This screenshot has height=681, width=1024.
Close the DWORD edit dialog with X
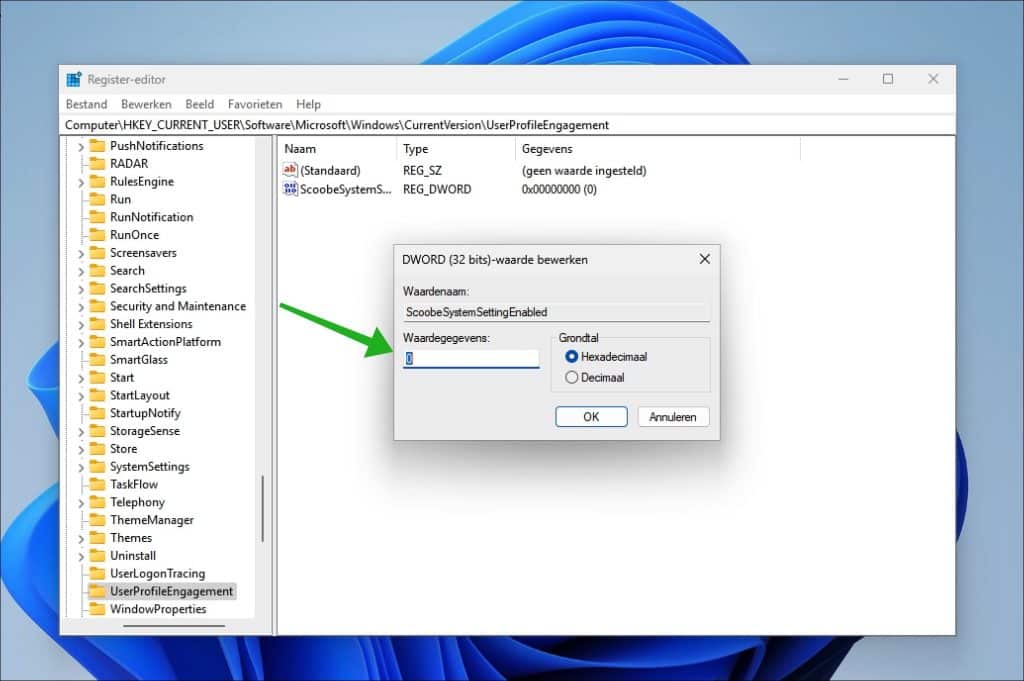pyautogui.click(x=705, y=259)
